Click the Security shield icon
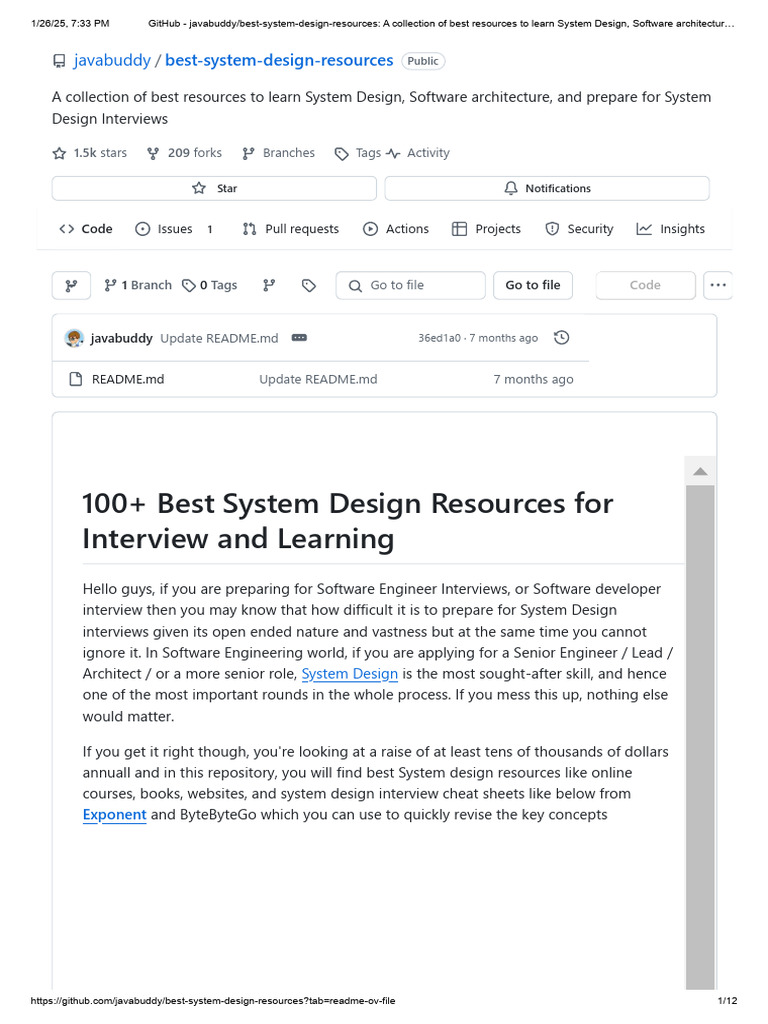768x1024 pixels. [552, 229]
